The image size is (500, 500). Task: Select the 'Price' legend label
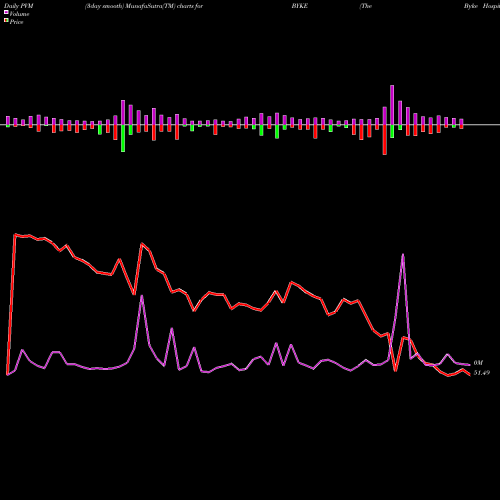pos(16,22)
